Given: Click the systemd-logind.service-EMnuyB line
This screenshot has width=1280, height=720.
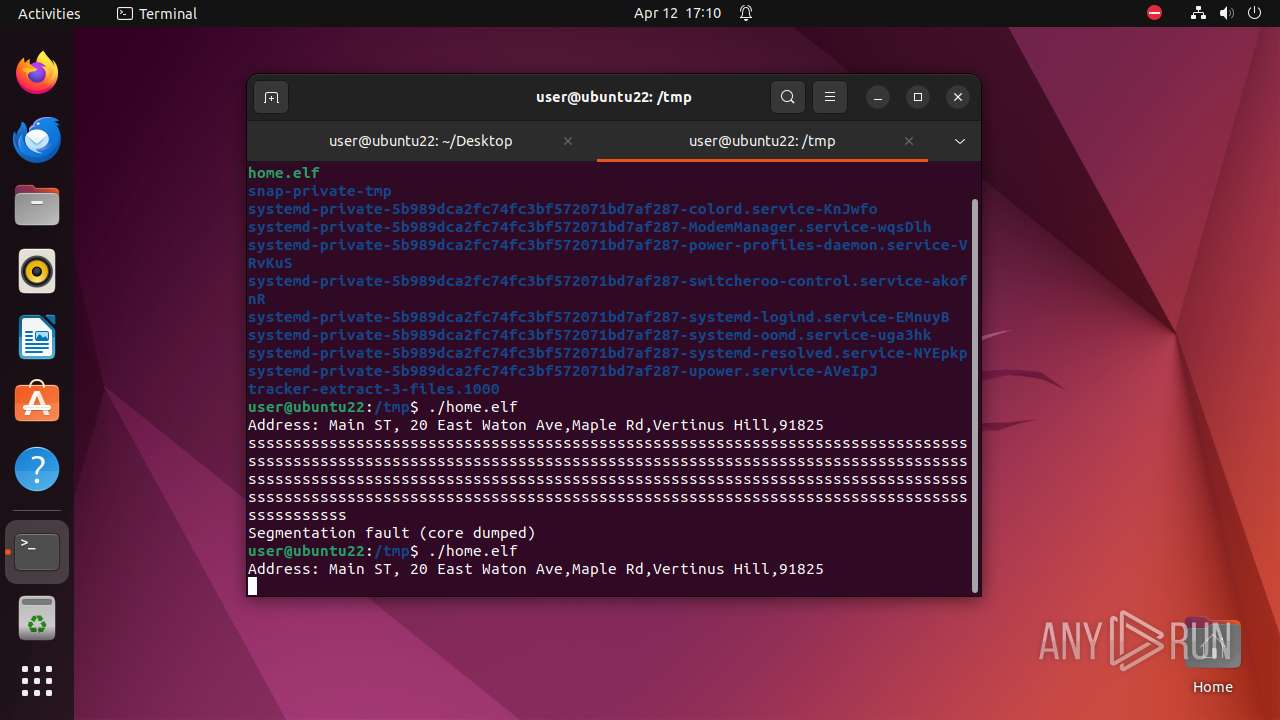Looking at the screenshot, I should [x=599, y=317].
